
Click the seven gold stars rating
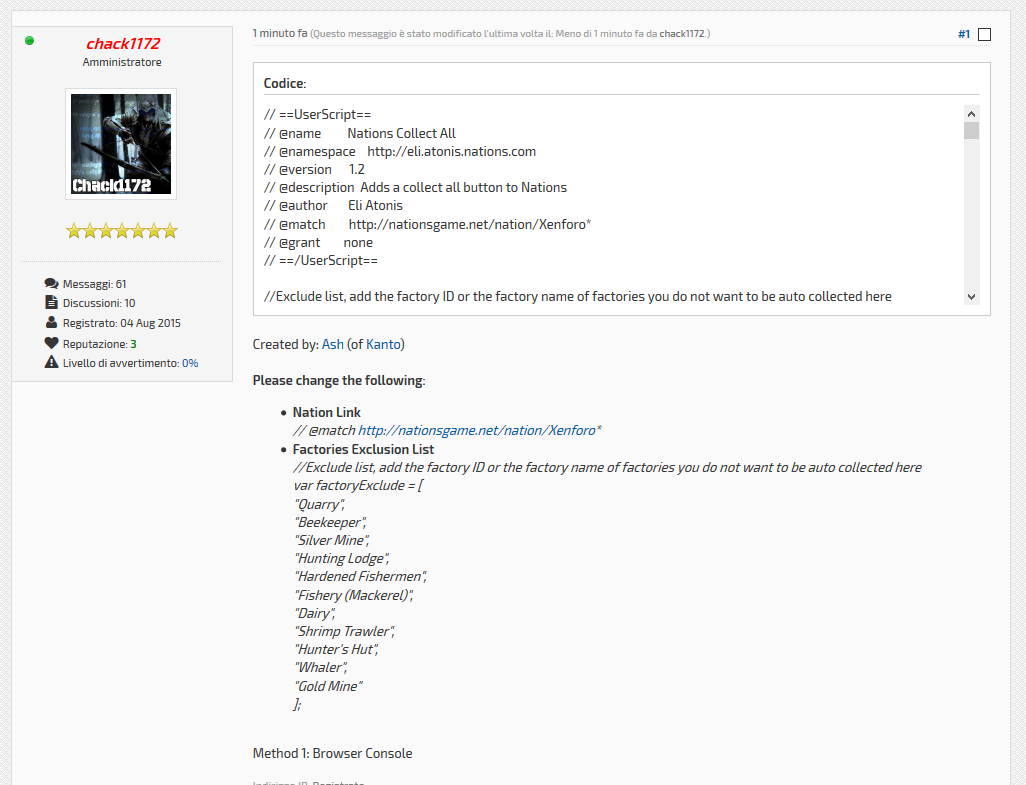tap(122, 230)
